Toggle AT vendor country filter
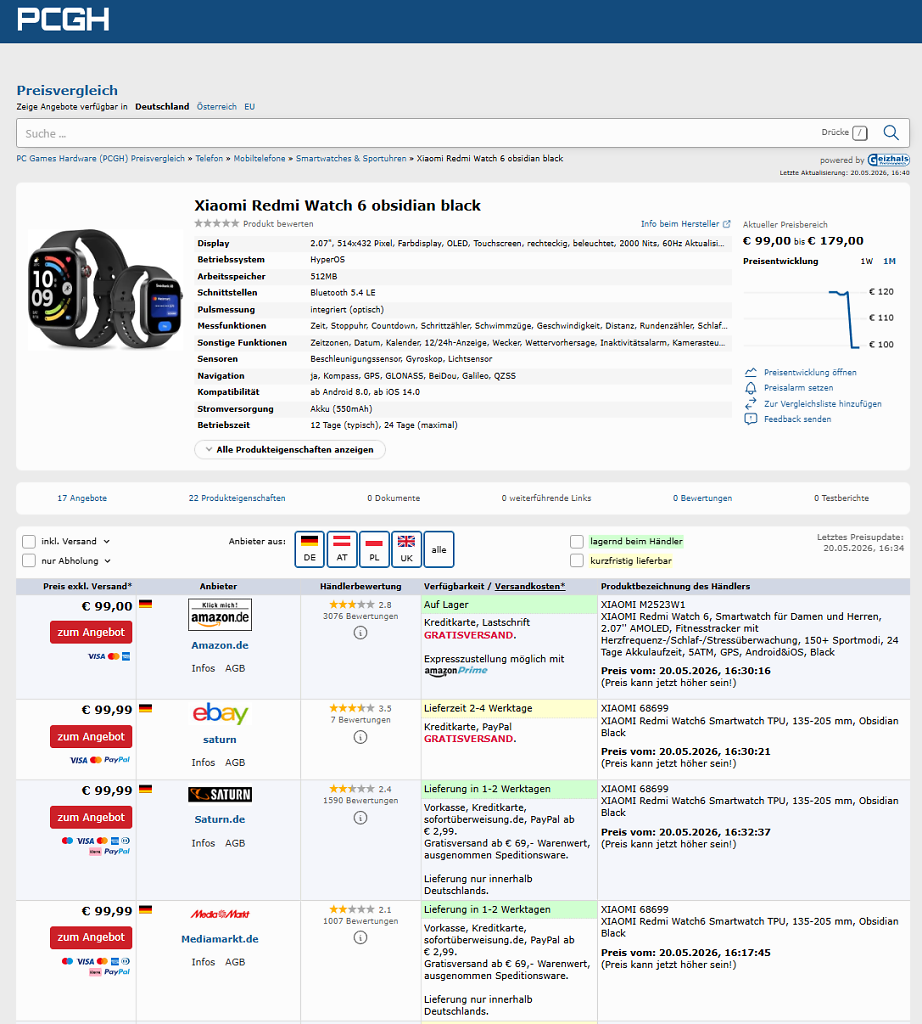The width and height of the screenshot is (922, 1024). (x=342, y=549)
